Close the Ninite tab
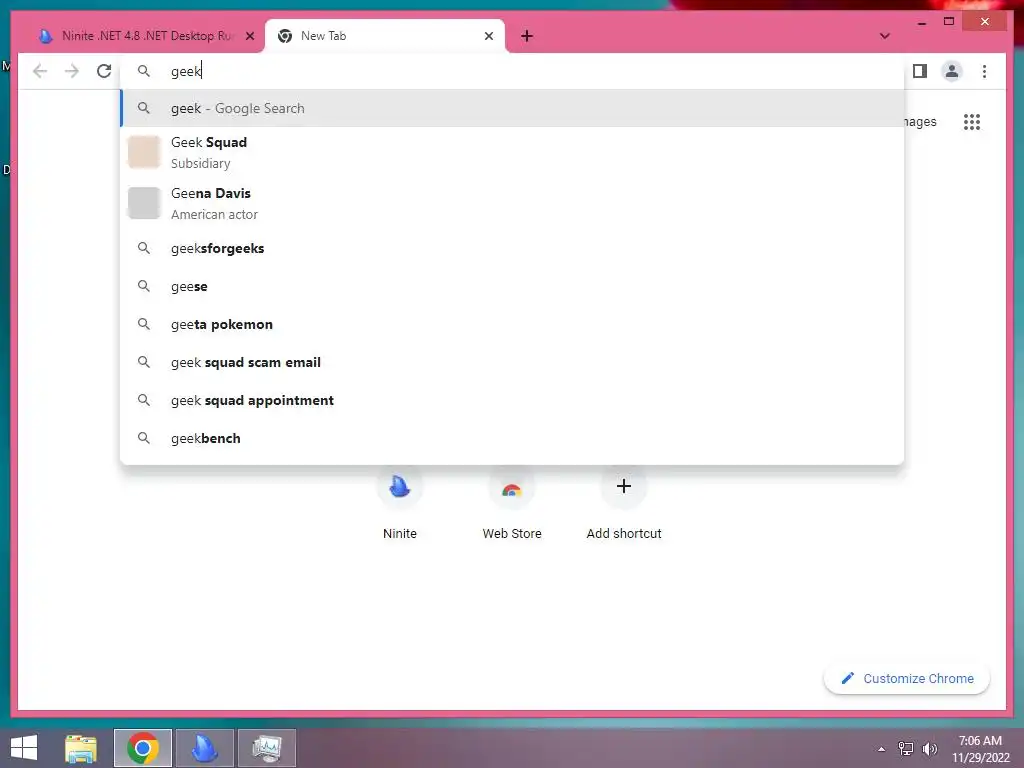Viewport: 1024px width, 768px height. click(249, 36)
